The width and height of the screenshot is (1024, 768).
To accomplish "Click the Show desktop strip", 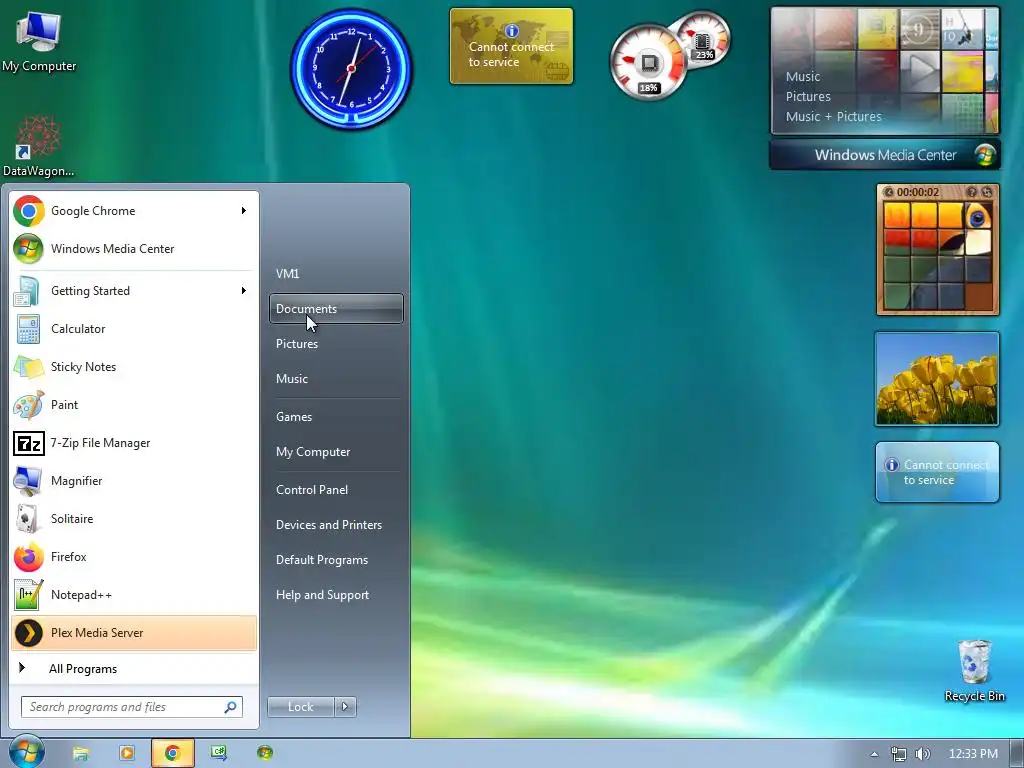I will 1016,754.
